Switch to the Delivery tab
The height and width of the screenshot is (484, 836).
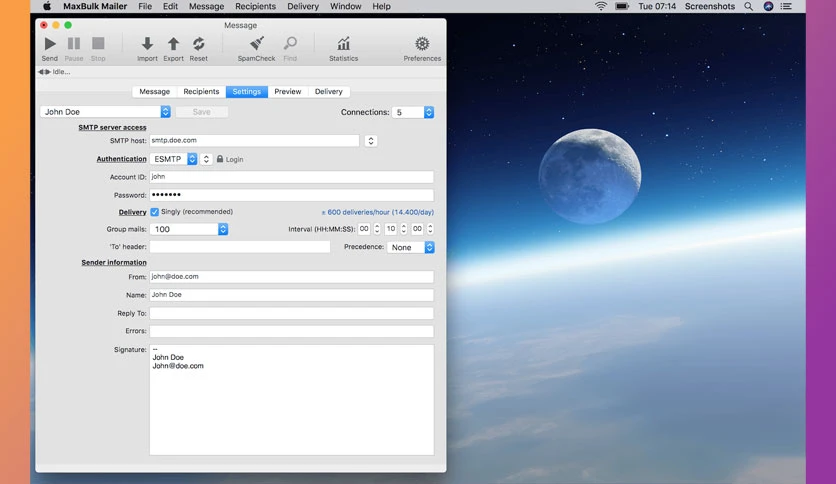(328, 92)
